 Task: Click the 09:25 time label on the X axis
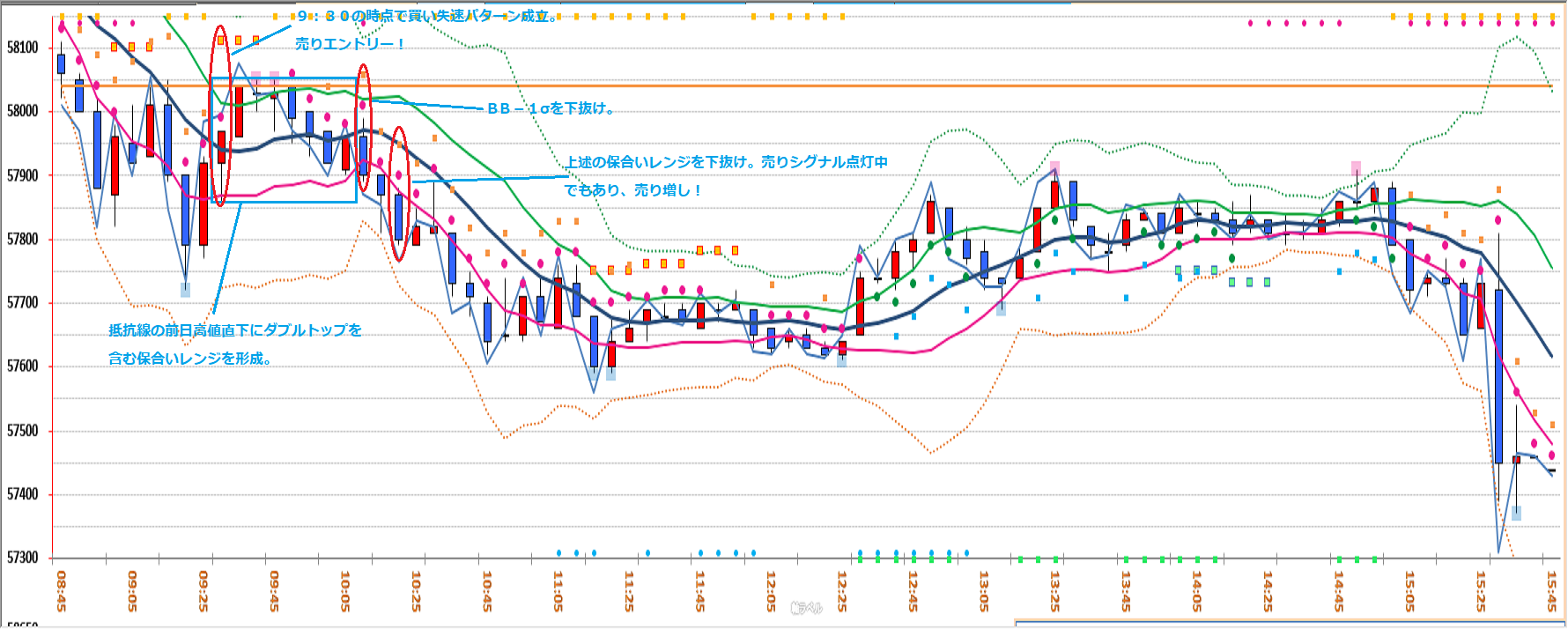203,591
